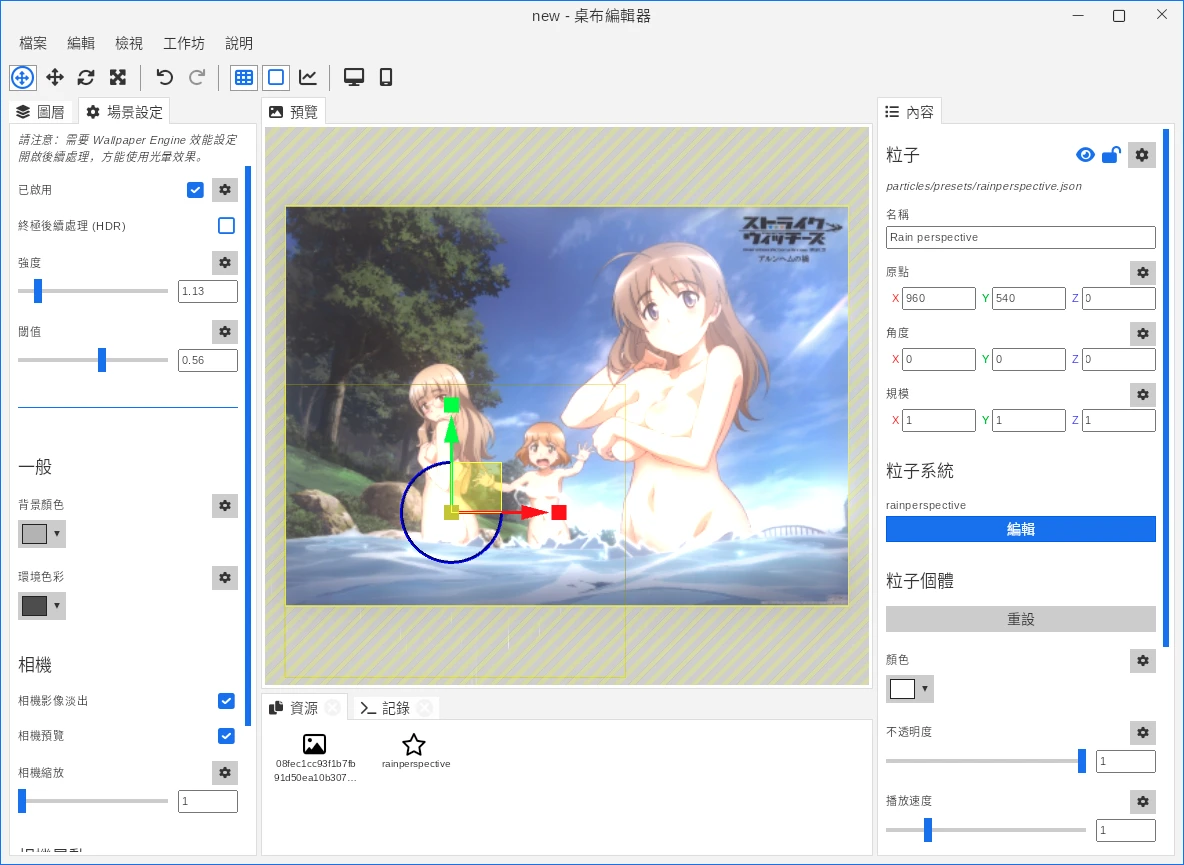Switch to mobile phone preview
Viewport: 1184px width, 865px height.
(386, 77)
